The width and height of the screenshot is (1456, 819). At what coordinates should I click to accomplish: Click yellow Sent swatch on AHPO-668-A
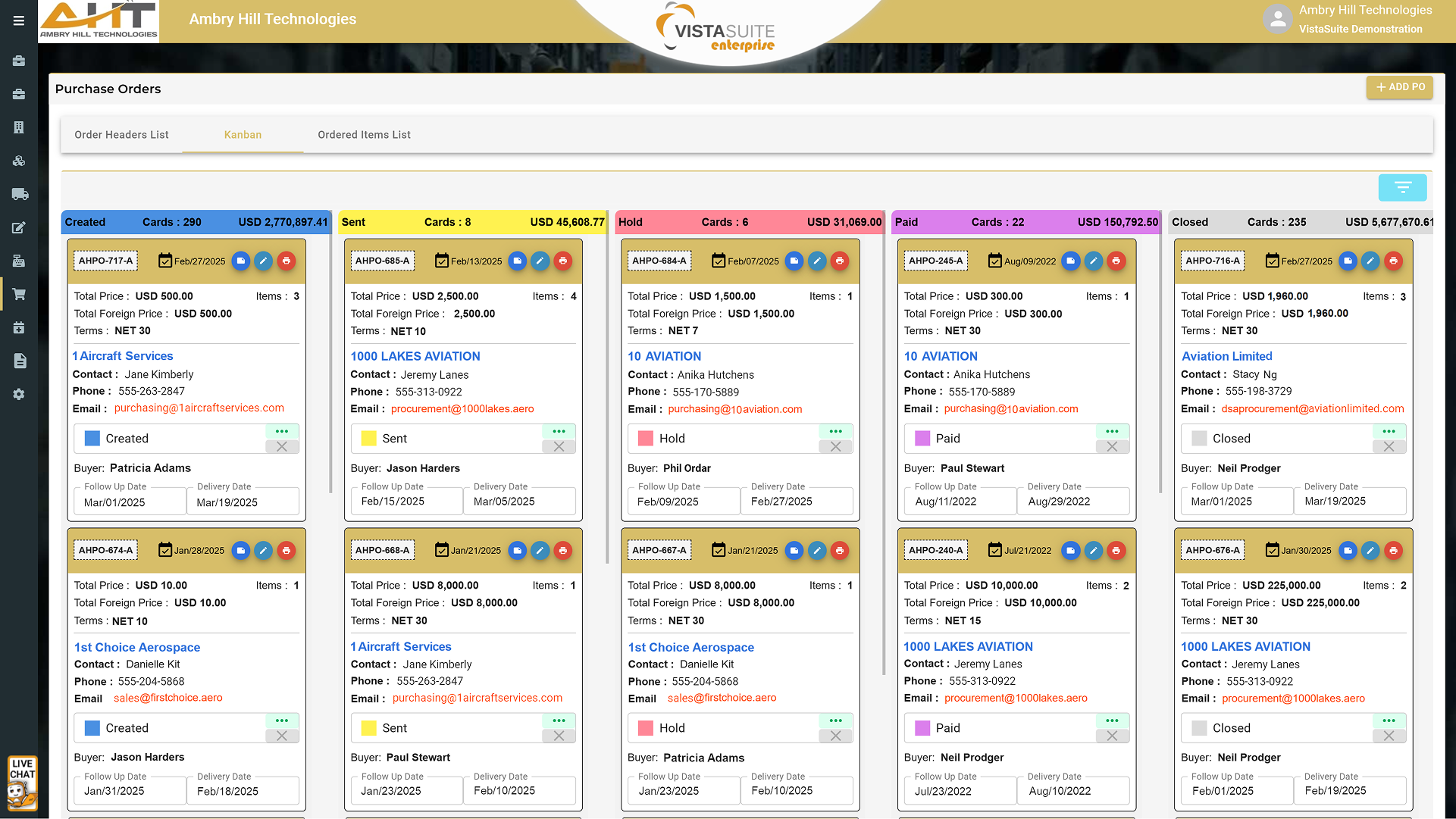369,728
